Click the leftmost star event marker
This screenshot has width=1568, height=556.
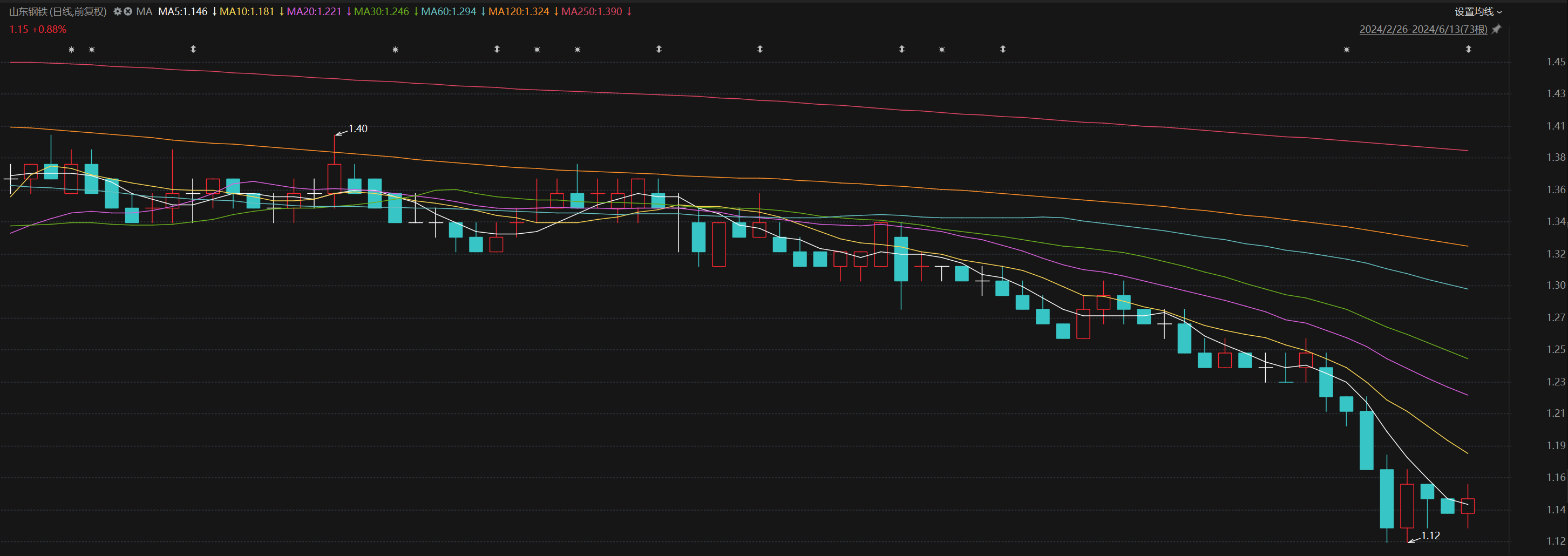pyautogui.click(x=71, y=49)
